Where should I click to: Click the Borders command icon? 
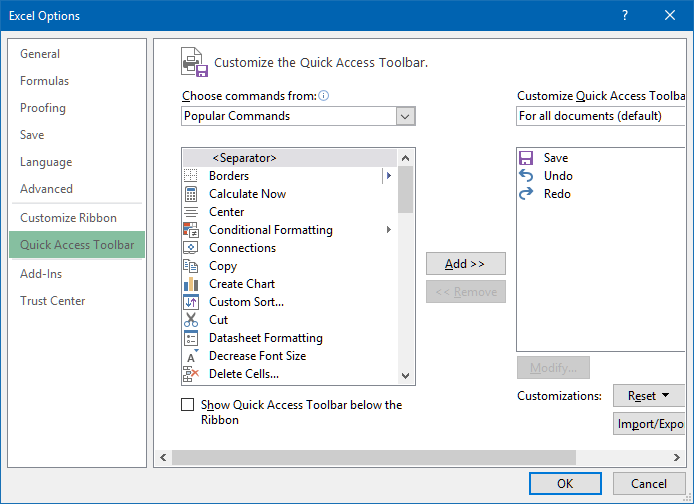point(191,176)
